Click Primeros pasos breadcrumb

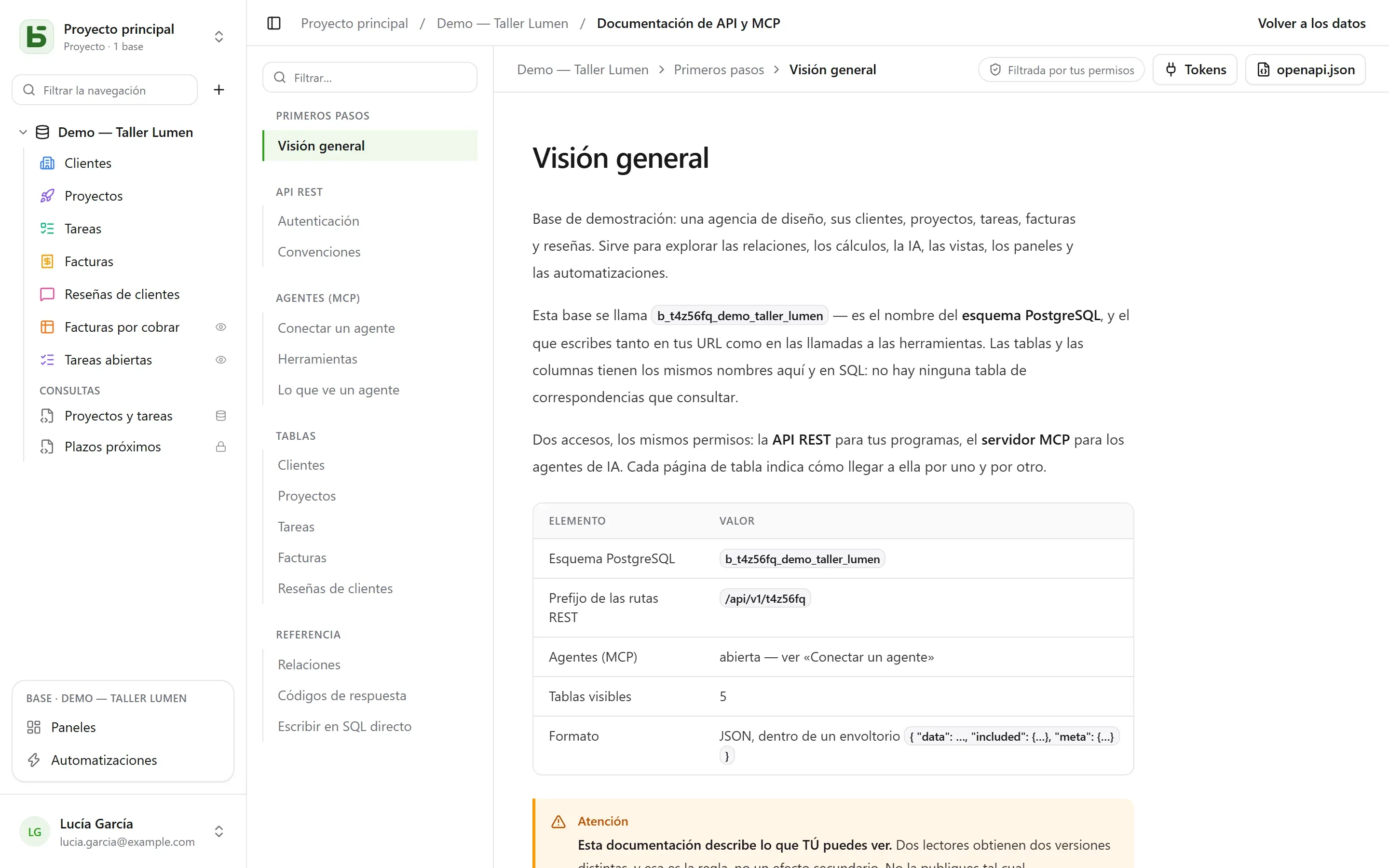[719, 69]
